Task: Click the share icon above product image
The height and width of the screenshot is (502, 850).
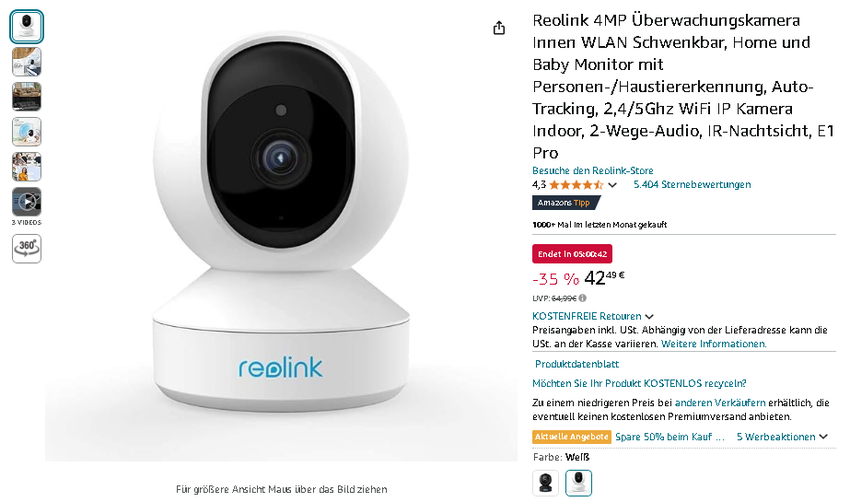Action: (x=499, y=28)
